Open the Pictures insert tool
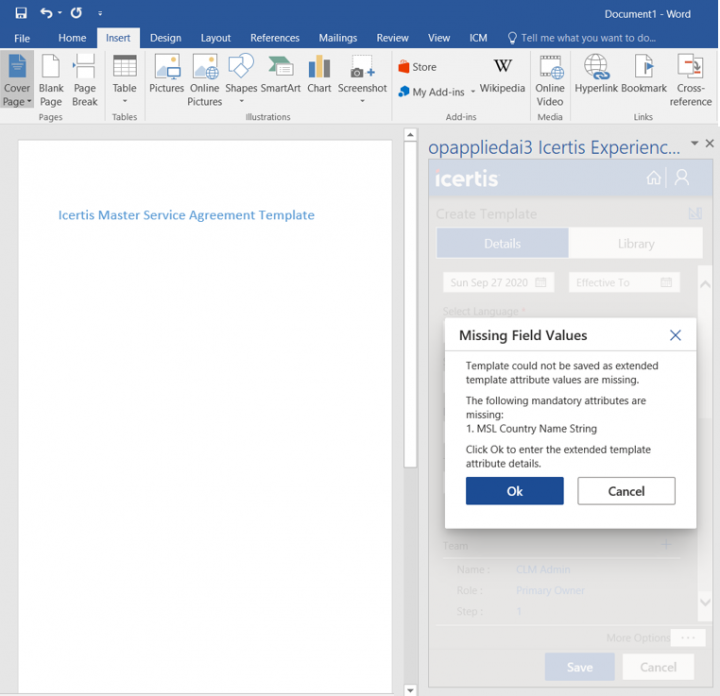The height and width of the screenshot is (696, 720). [x=166, y=75]
